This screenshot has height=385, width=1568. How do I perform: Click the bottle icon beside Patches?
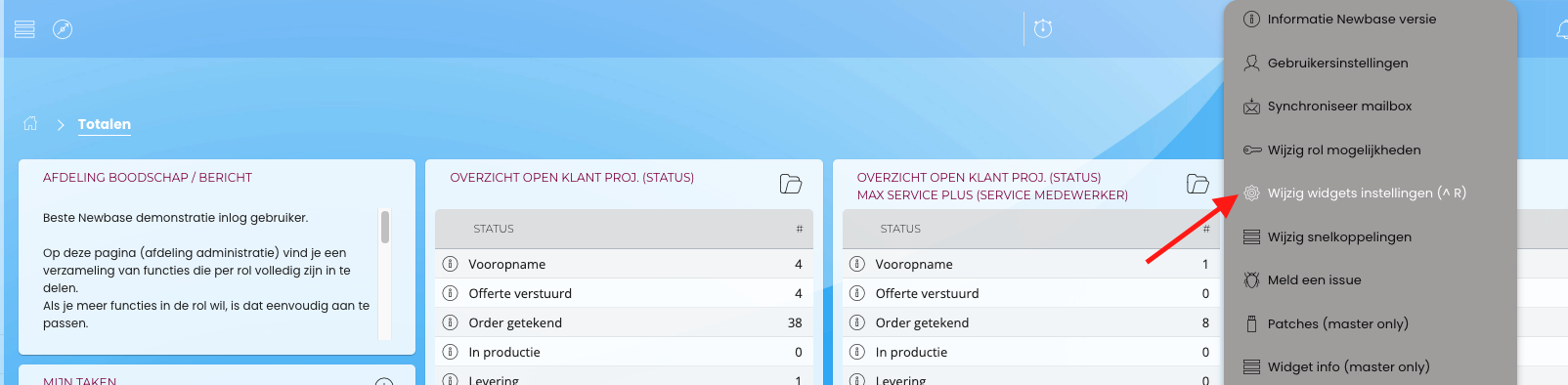click(x=1251, y=323)
